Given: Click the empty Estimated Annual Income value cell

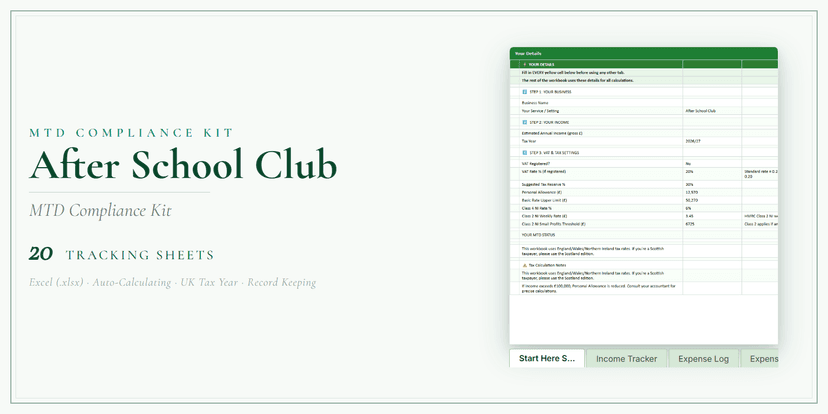Looking at the screenshot, I should point(711,132).
